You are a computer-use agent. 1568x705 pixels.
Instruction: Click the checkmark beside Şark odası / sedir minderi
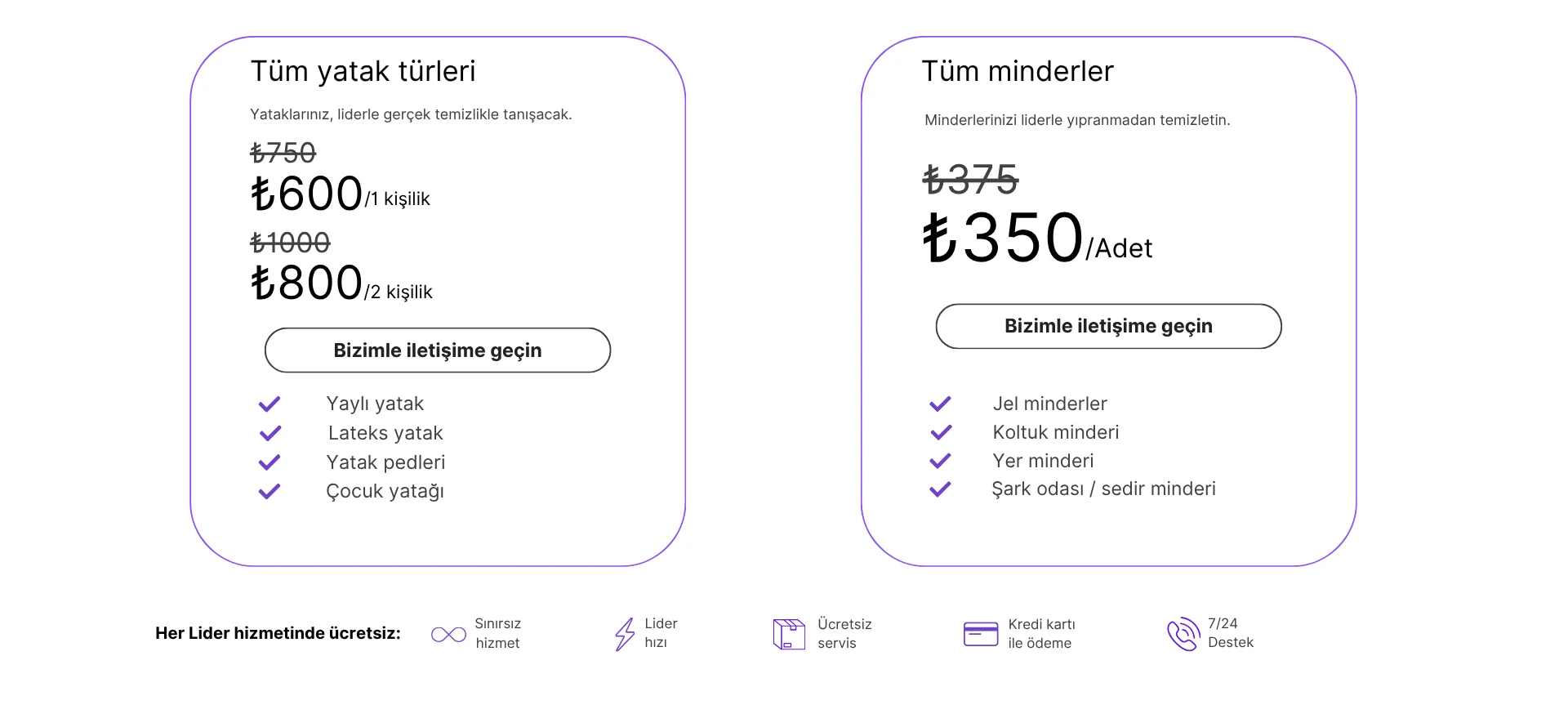pyautogui.click(x=940, y=489)
